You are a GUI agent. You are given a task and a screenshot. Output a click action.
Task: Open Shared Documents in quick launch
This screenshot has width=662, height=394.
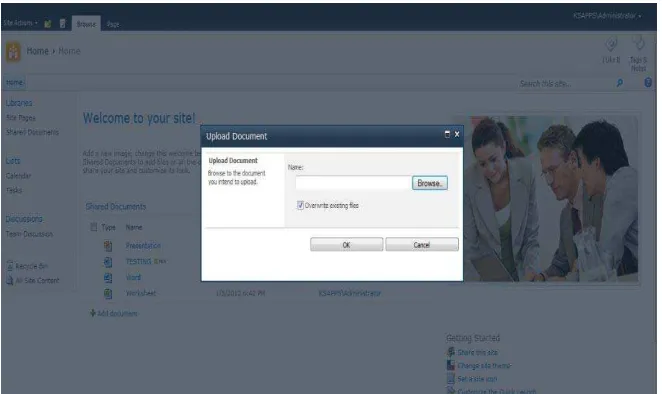click(x=33, y=132)
